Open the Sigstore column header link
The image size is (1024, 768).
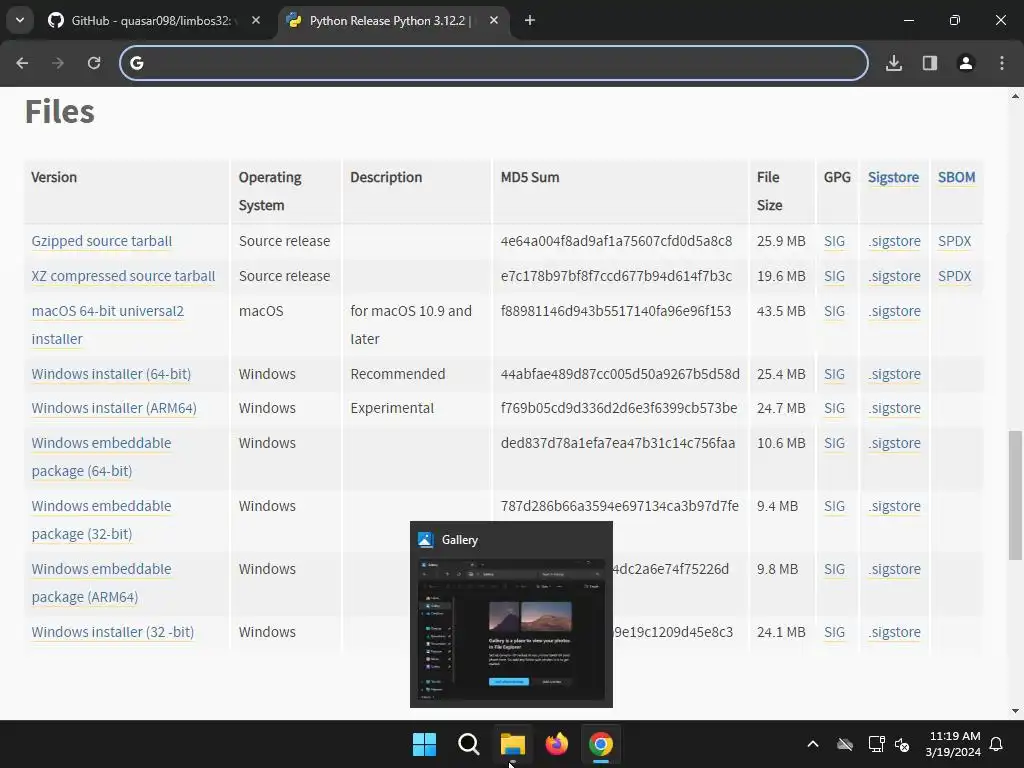893,177
